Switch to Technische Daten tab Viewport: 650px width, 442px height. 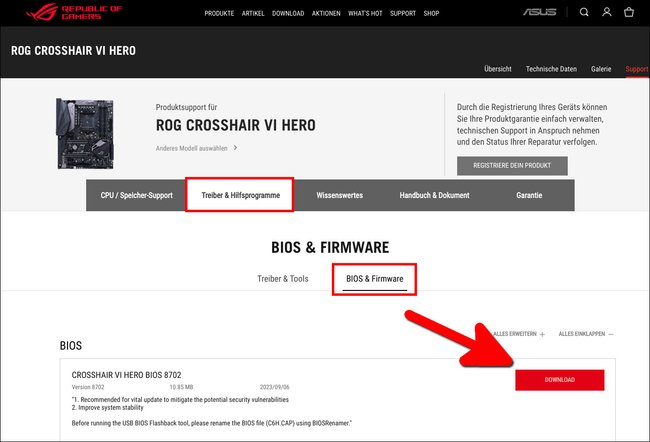[x=551, y=69]
